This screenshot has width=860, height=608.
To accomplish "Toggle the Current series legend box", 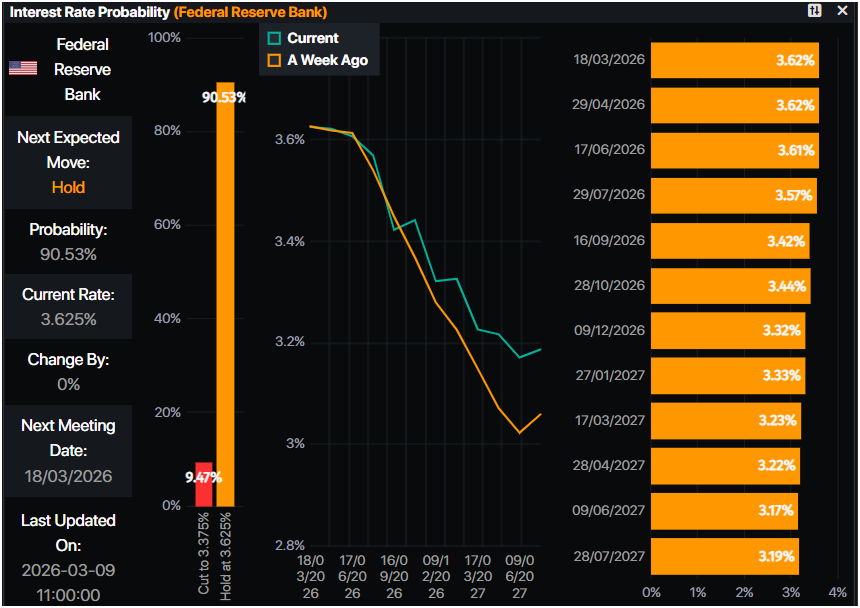I will [274, 38].
